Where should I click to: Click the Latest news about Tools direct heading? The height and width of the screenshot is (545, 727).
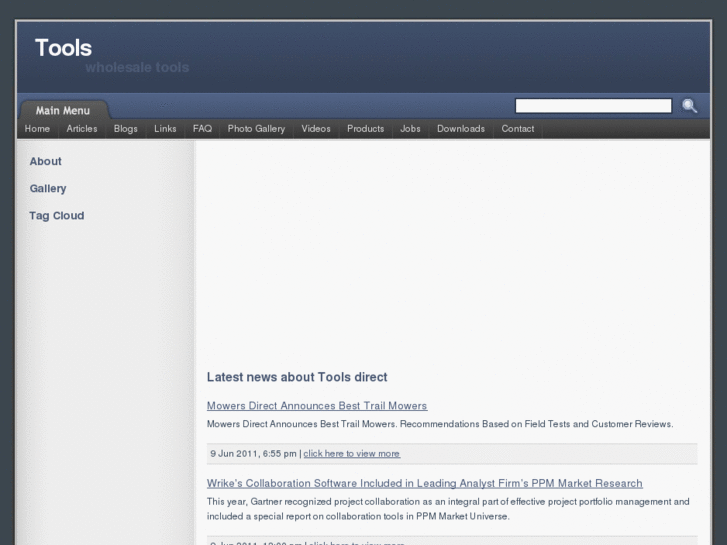(297, 377)
